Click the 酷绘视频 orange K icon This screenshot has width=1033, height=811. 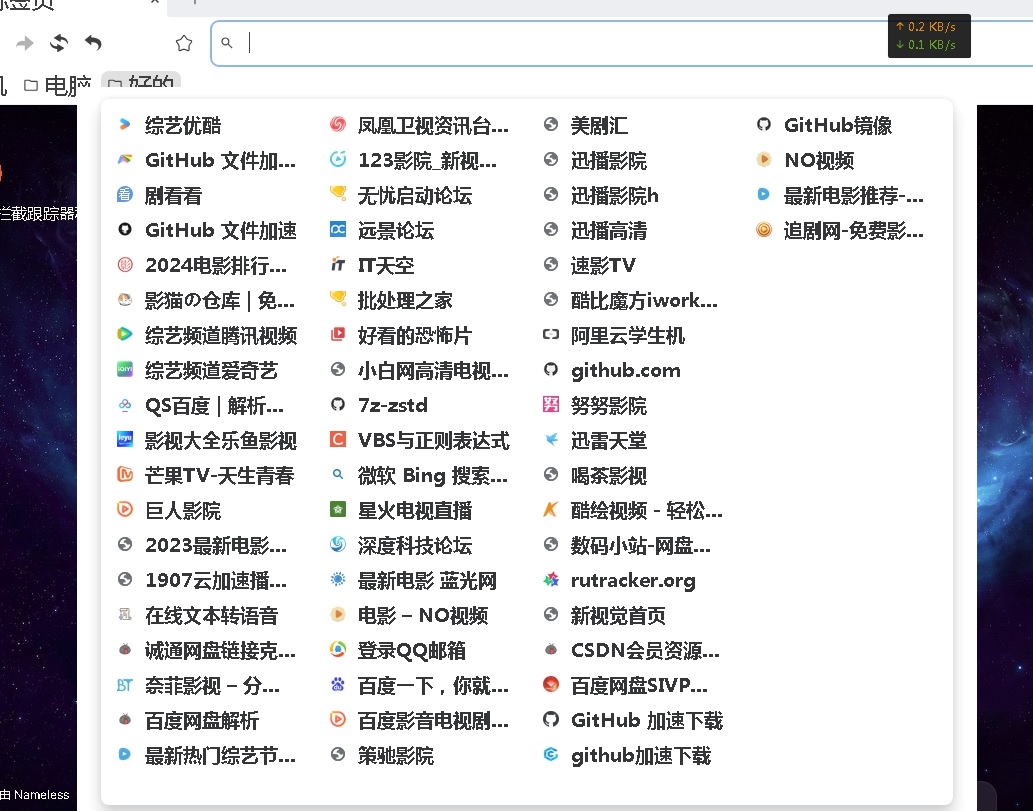551,509
